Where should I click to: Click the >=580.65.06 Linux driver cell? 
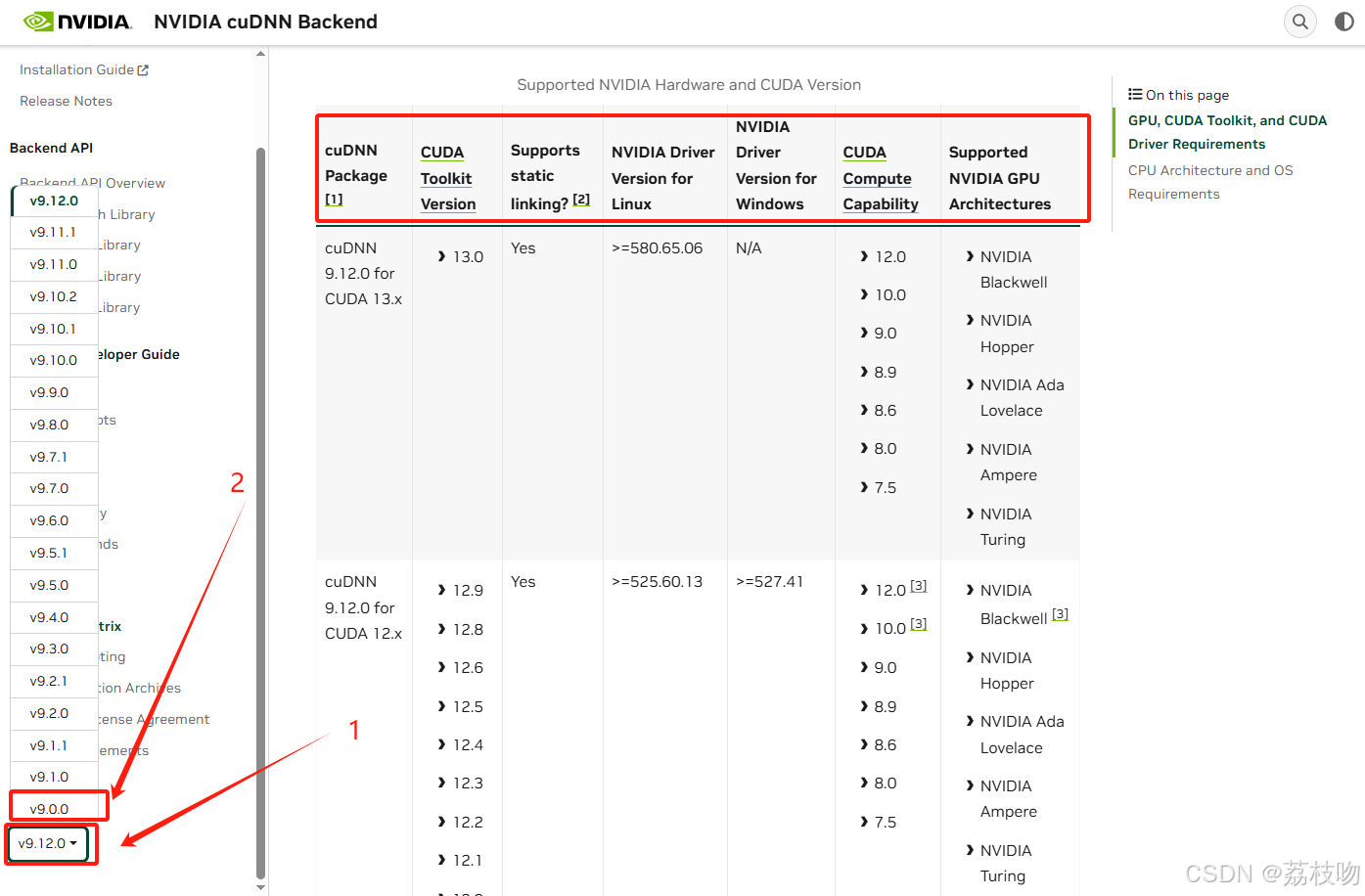[658, 247]
